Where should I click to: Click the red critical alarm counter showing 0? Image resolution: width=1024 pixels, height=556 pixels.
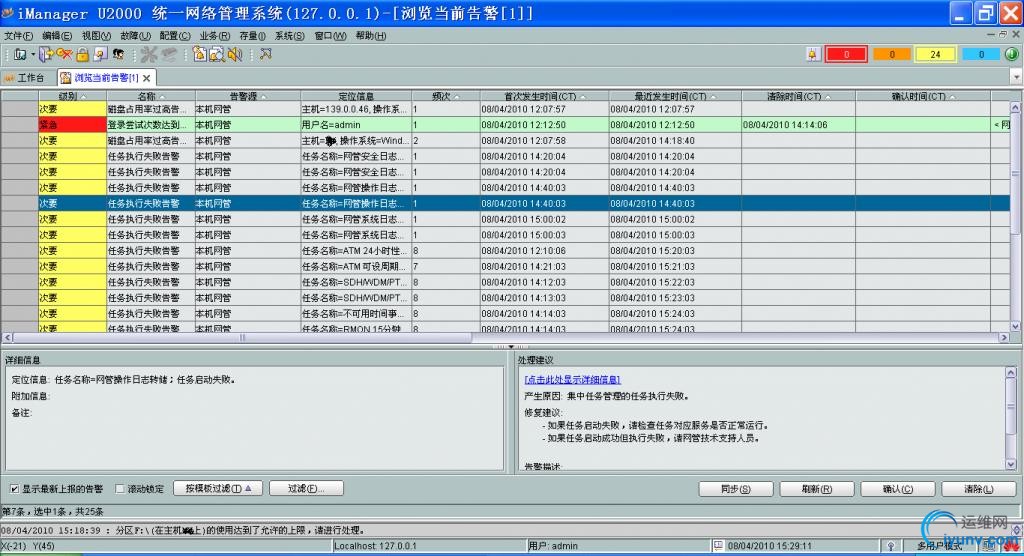click(846, 55)
